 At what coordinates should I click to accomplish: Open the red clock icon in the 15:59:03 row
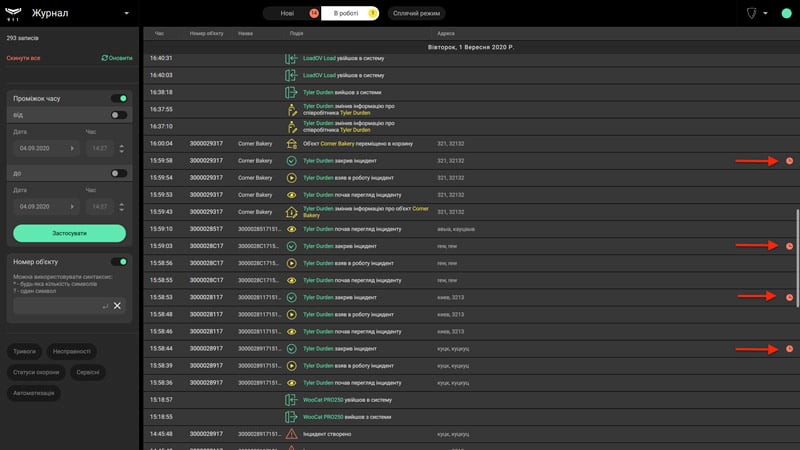[789, 246]
